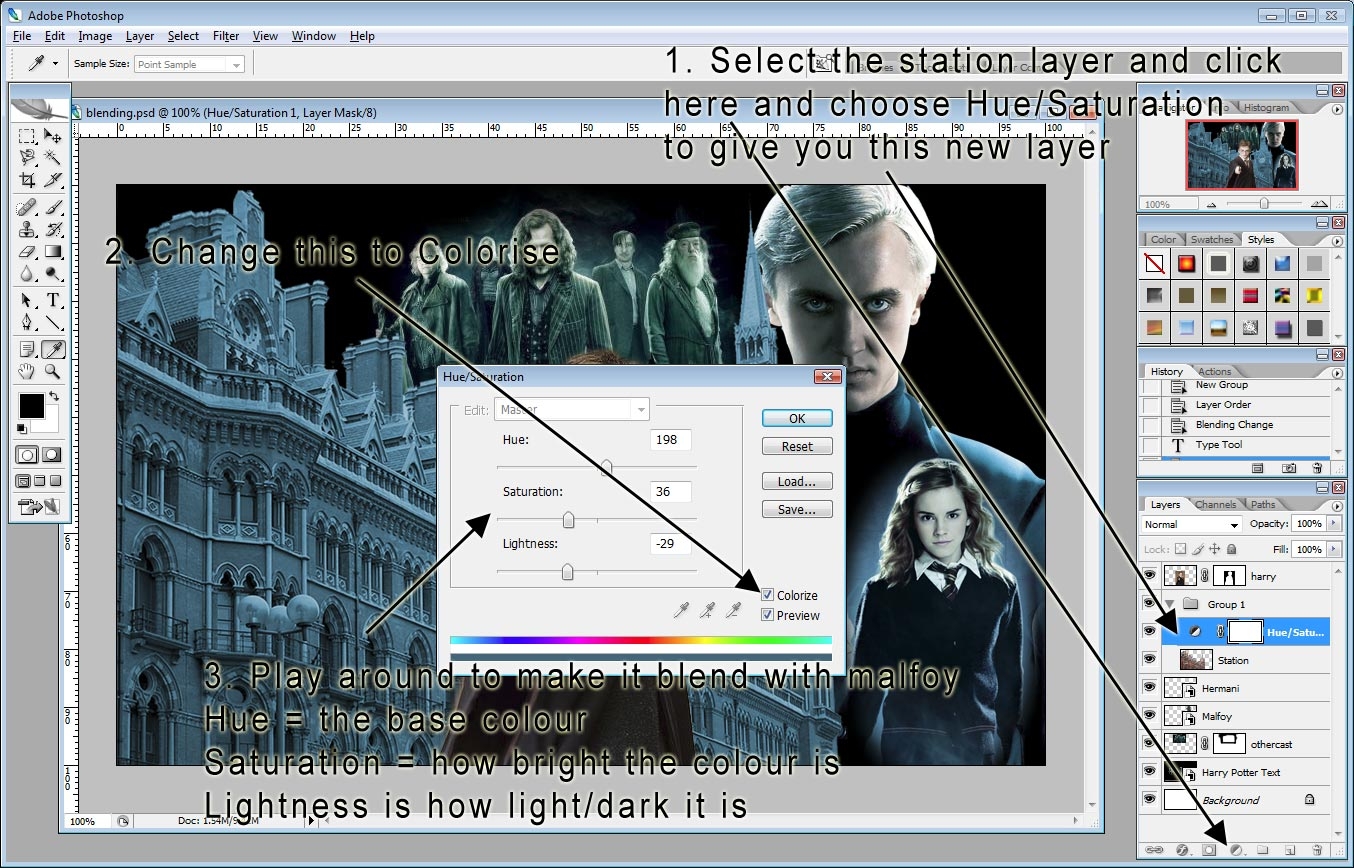Open the Layer menu

click(x=140, y=36)
